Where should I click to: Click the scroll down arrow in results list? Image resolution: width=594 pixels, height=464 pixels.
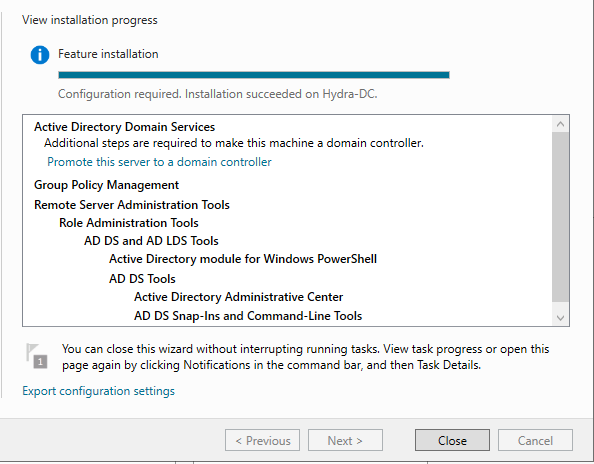click(561, 318)
